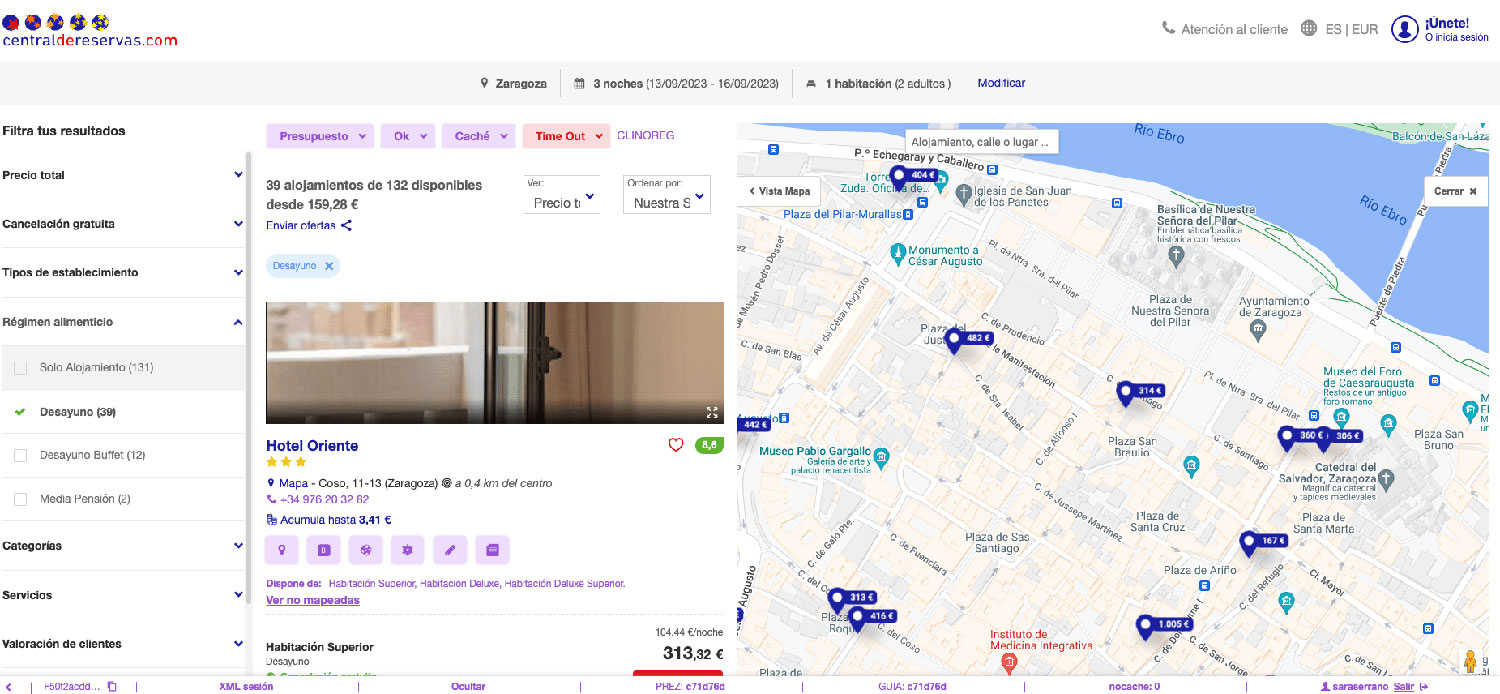Select the 442 € map price marker
This screenshot has height=694, width=1500.
pos(754,425)
